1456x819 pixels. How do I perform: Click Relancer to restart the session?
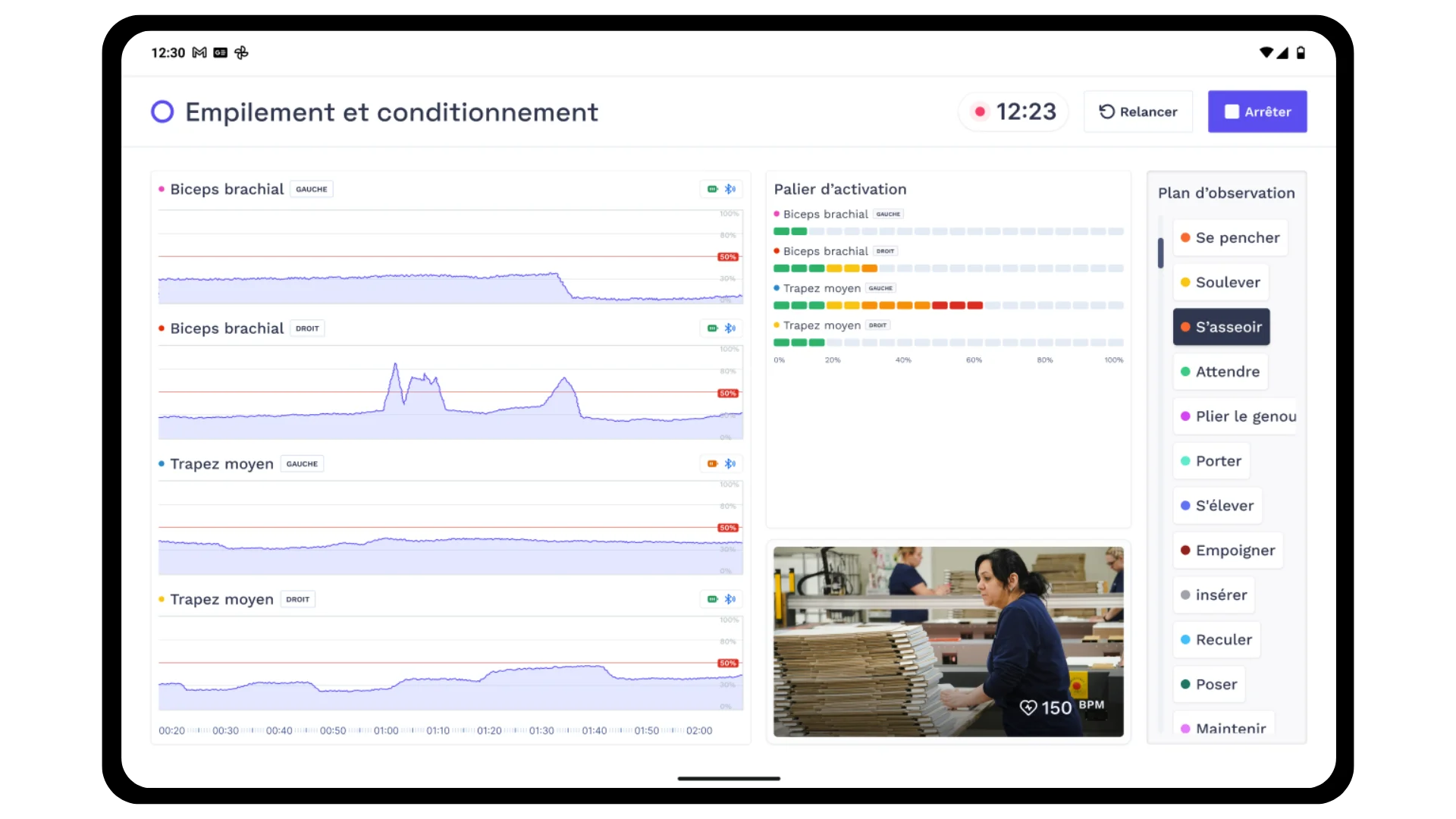(x=1138, y=111)
